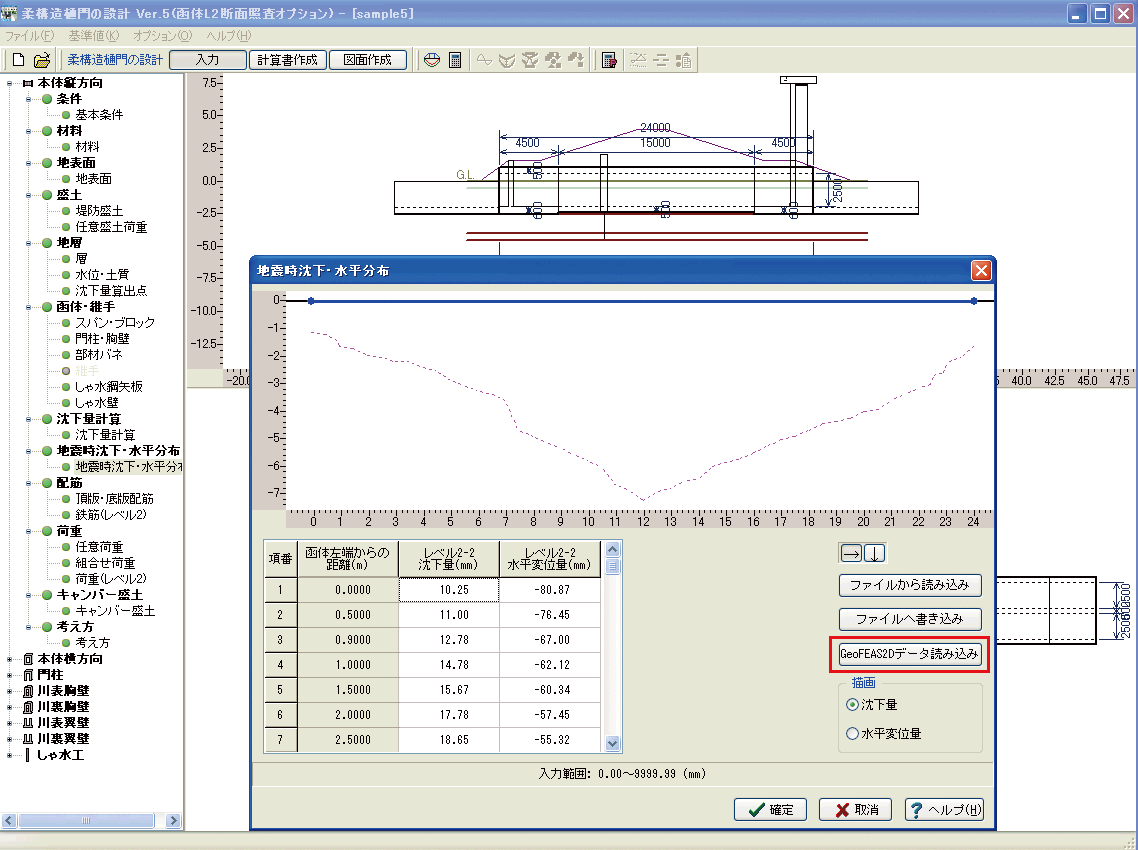The height and width of the screenshot is (850, 1138).
Task: Open the ファイル(F) menu
Action: (30, 36)
